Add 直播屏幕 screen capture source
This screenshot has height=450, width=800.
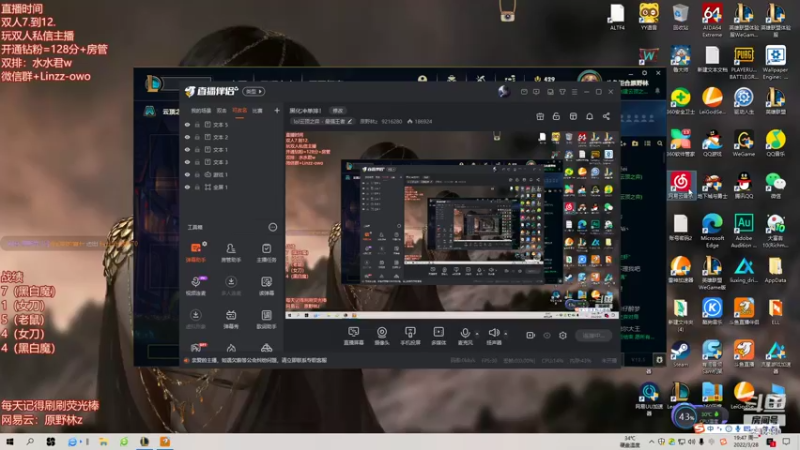coord(354,336)
